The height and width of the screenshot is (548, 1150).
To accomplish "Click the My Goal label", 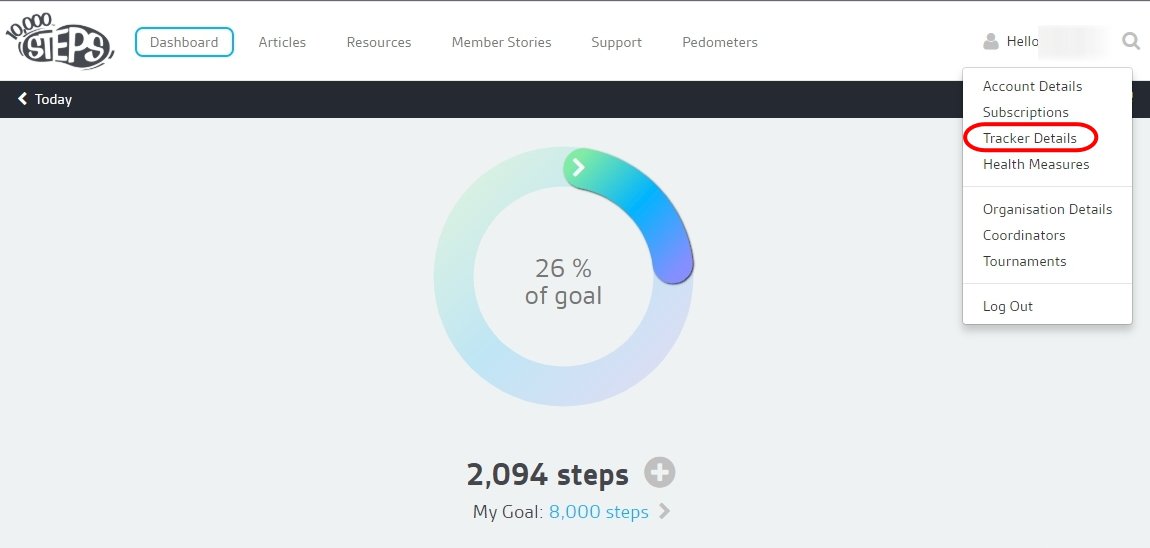I will (508, 512).
